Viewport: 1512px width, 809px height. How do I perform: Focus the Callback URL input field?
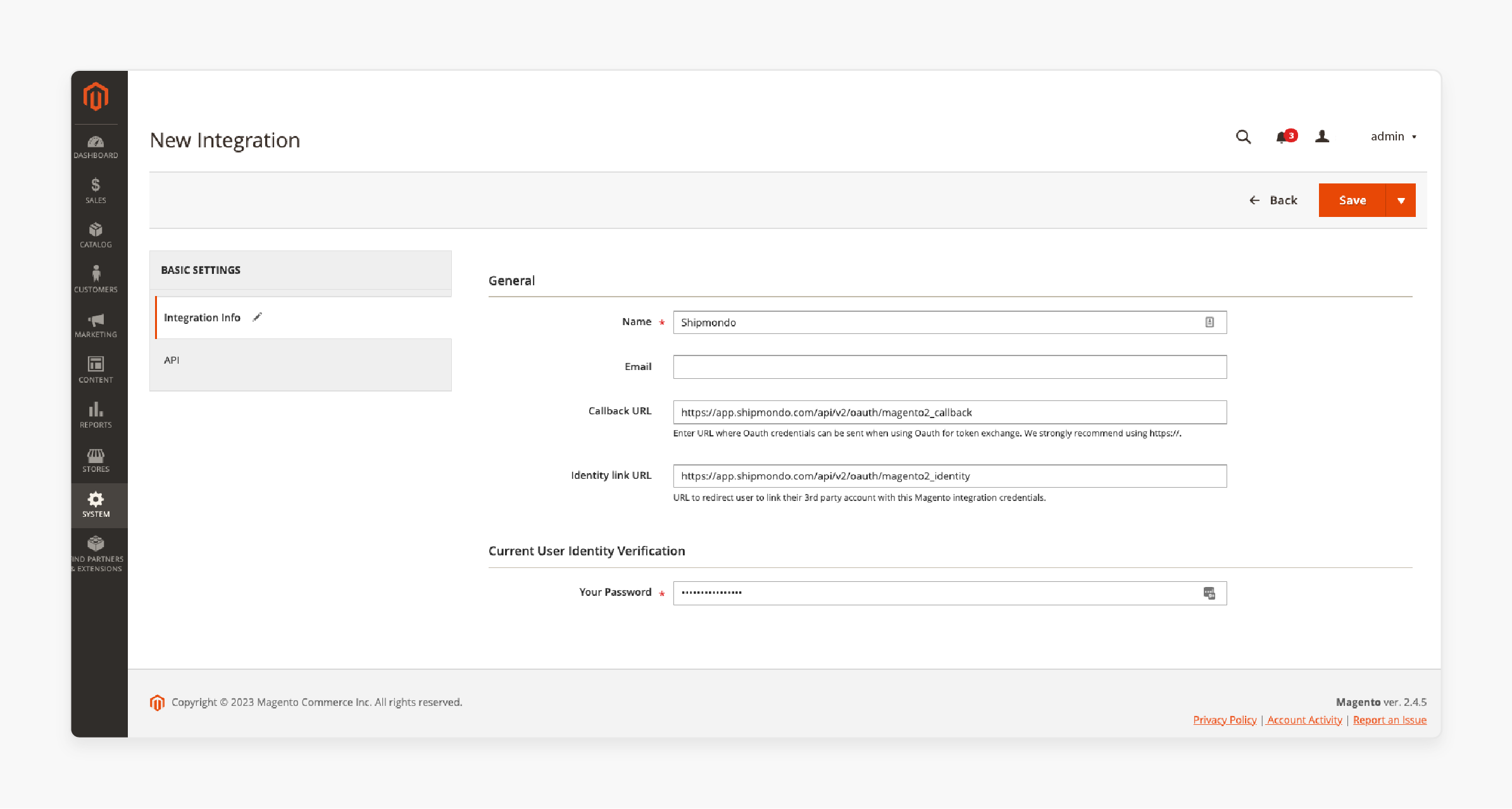(x=950, y=412)
